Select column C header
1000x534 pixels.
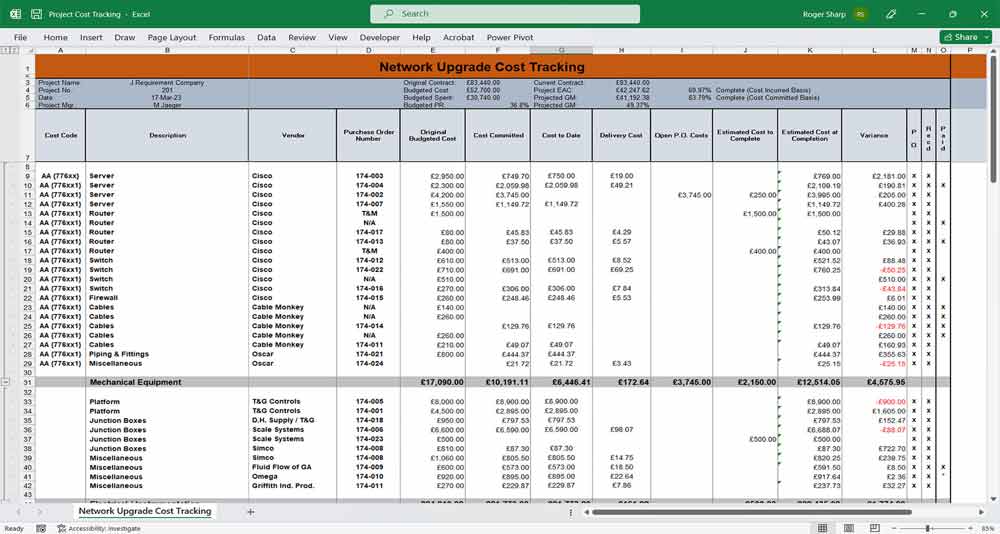pos(293,50)
